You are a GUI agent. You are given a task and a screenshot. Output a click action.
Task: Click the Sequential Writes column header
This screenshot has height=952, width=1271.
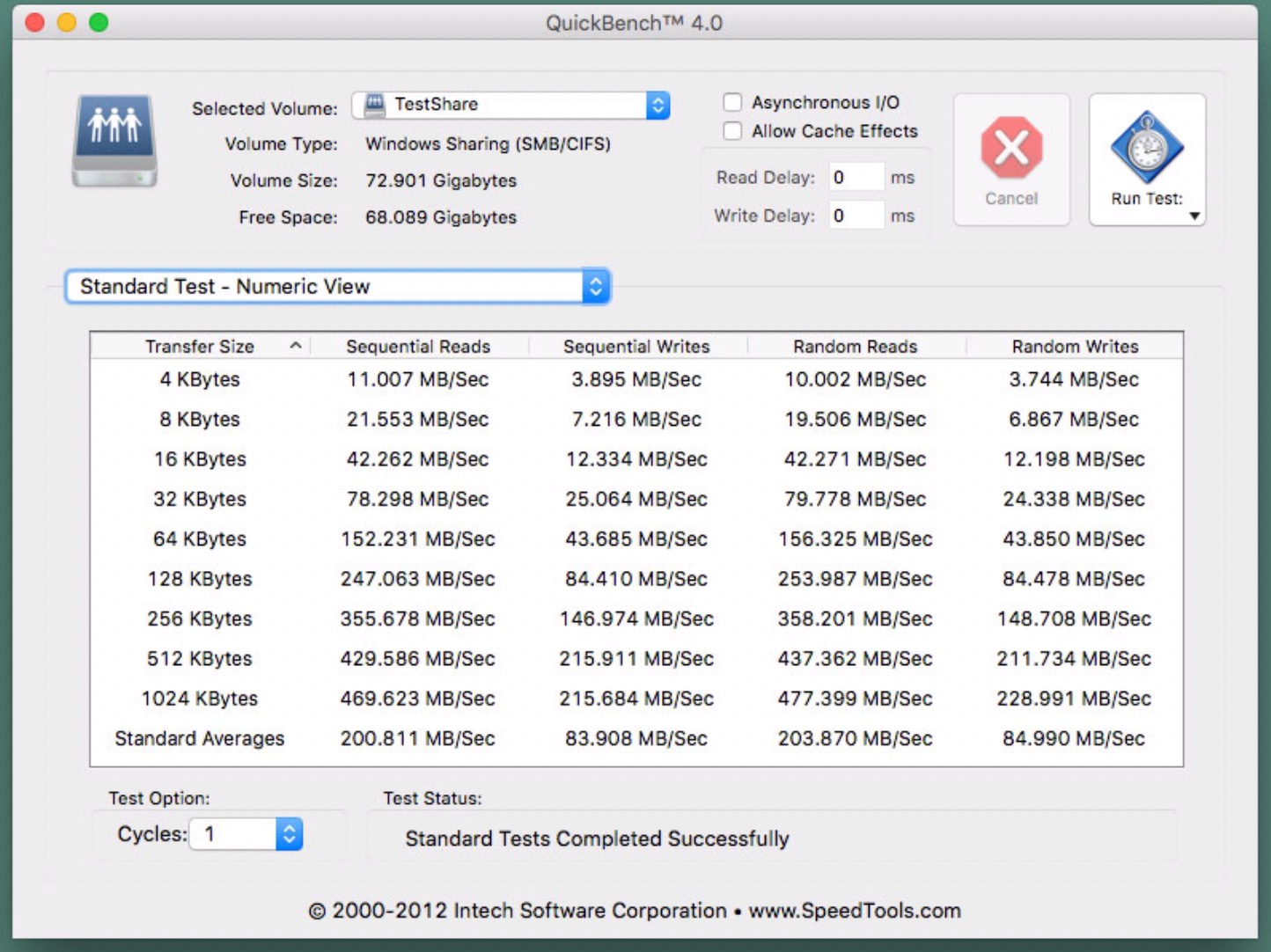636,347
